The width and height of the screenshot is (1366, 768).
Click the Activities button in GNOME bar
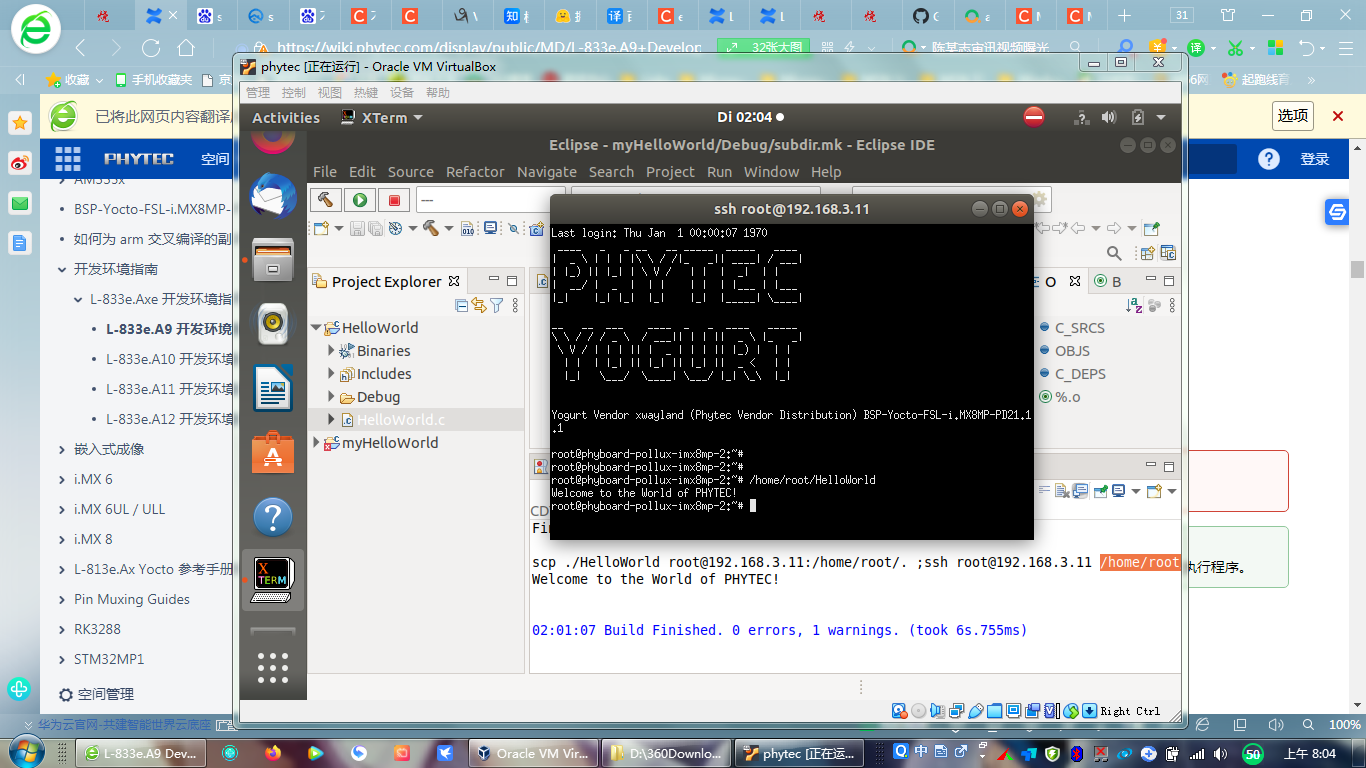[x=286, y=117]
